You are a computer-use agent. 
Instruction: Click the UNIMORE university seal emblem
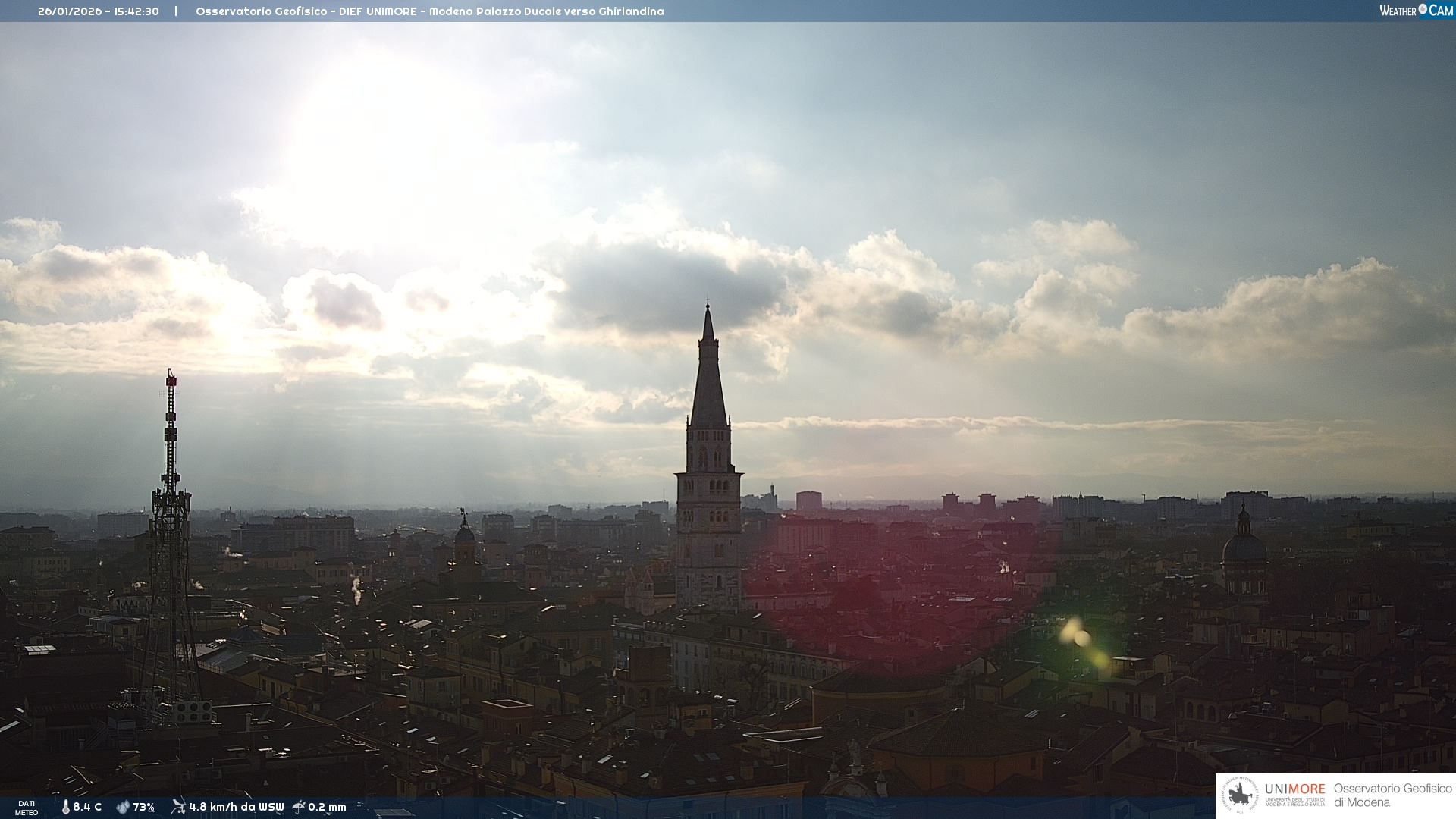(1240, 795)
